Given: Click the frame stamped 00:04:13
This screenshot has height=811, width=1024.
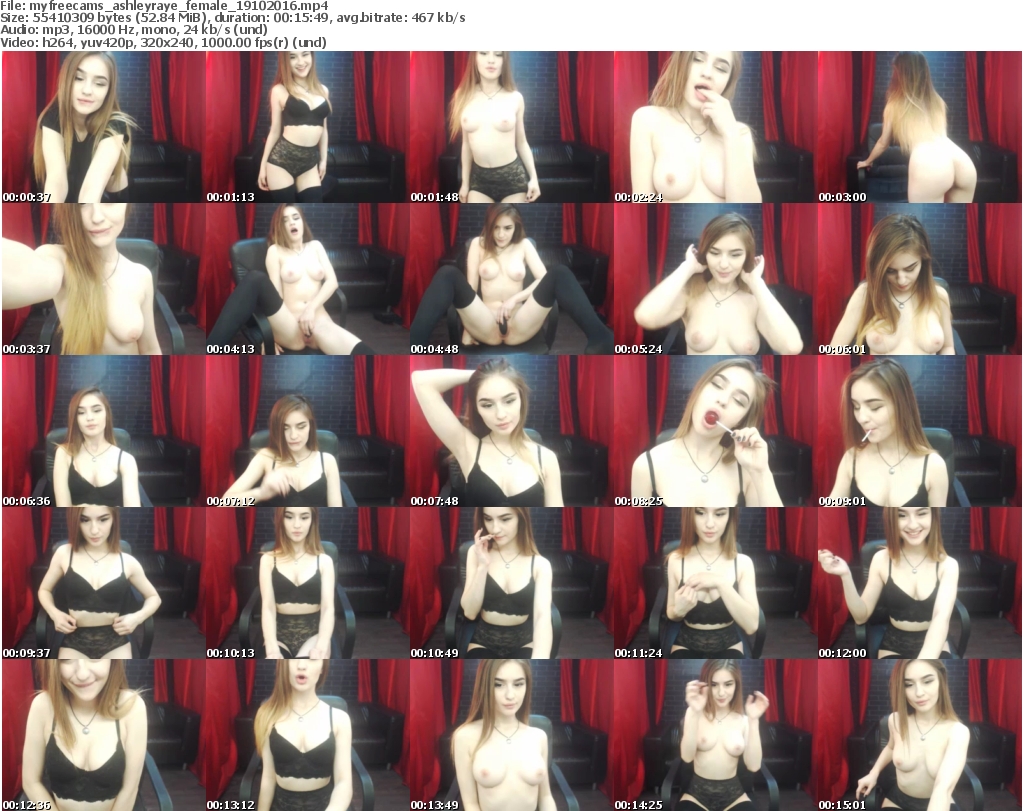Looking at the screenshot, I should (308, 279).
